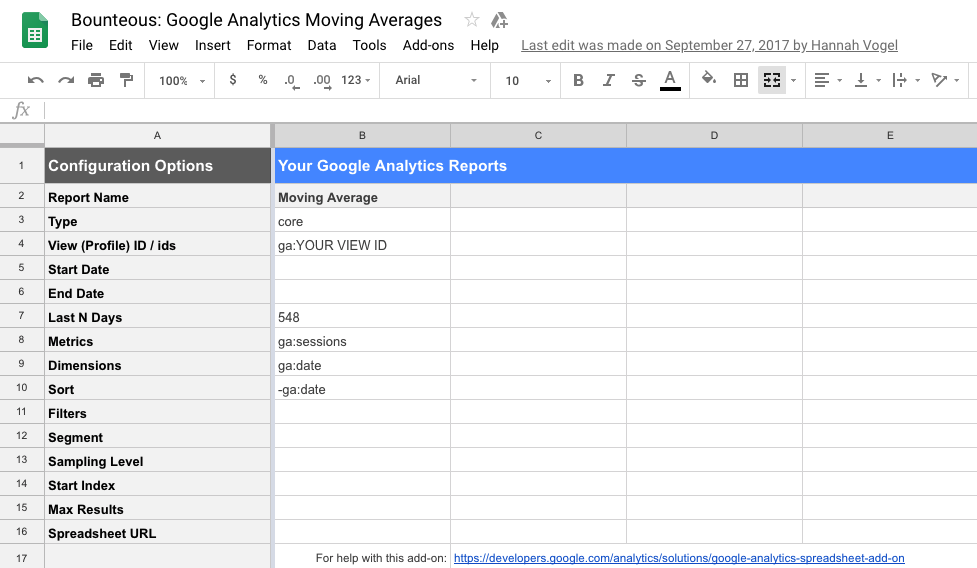This screenshot has height=568, width=977.
Task: Open the Google Sheets home icon
Action: pos(35,31)
